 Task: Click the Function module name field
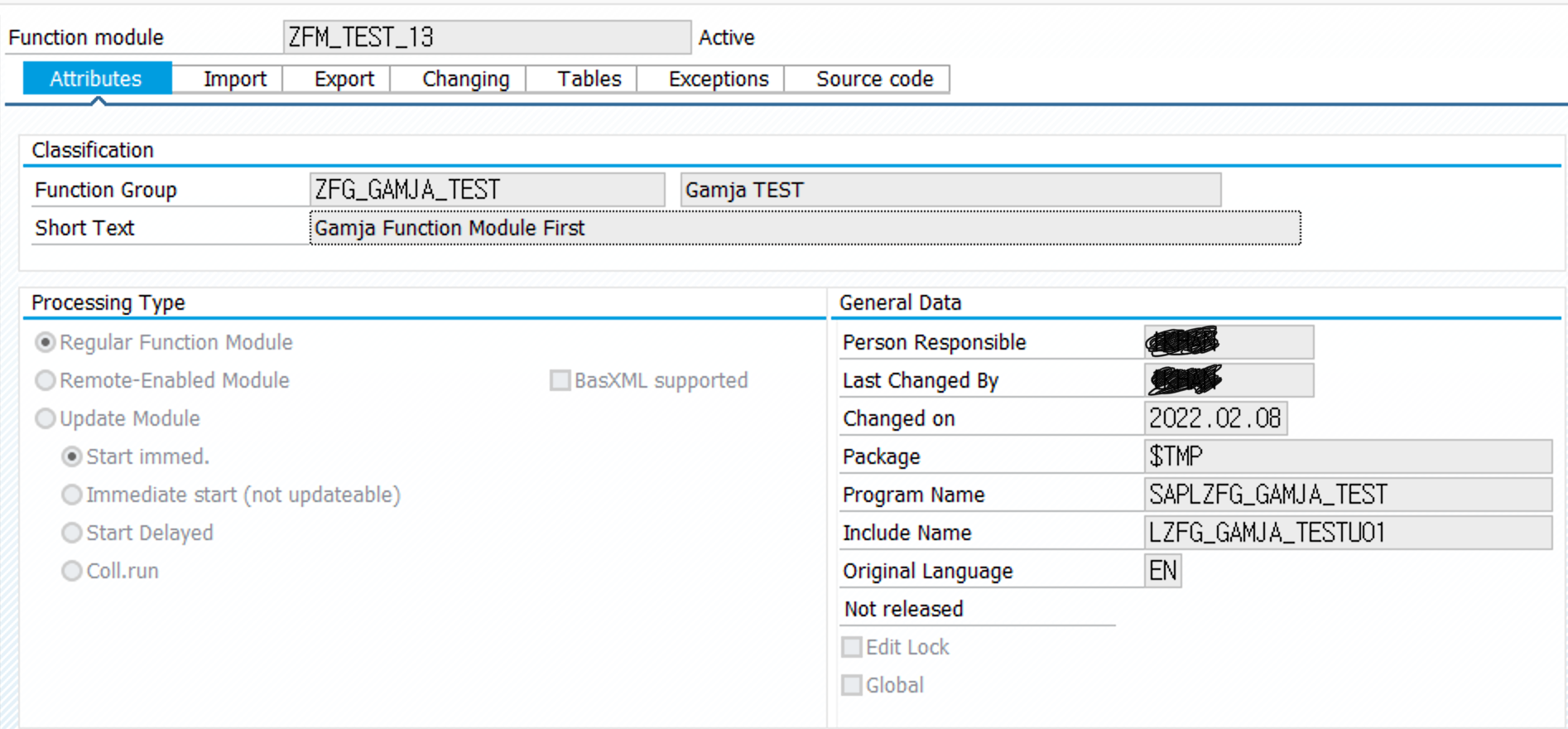pyautogui.click(x=487, y=37)
